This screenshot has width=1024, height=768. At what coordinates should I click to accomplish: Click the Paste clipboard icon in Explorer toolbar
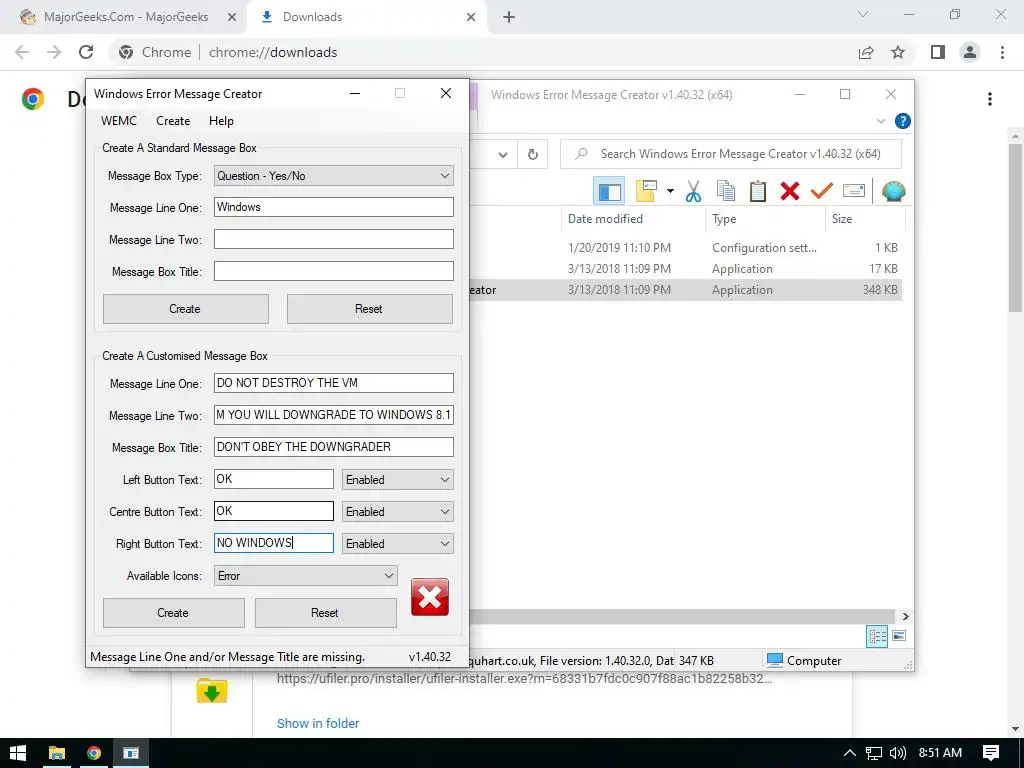point(758,191)
